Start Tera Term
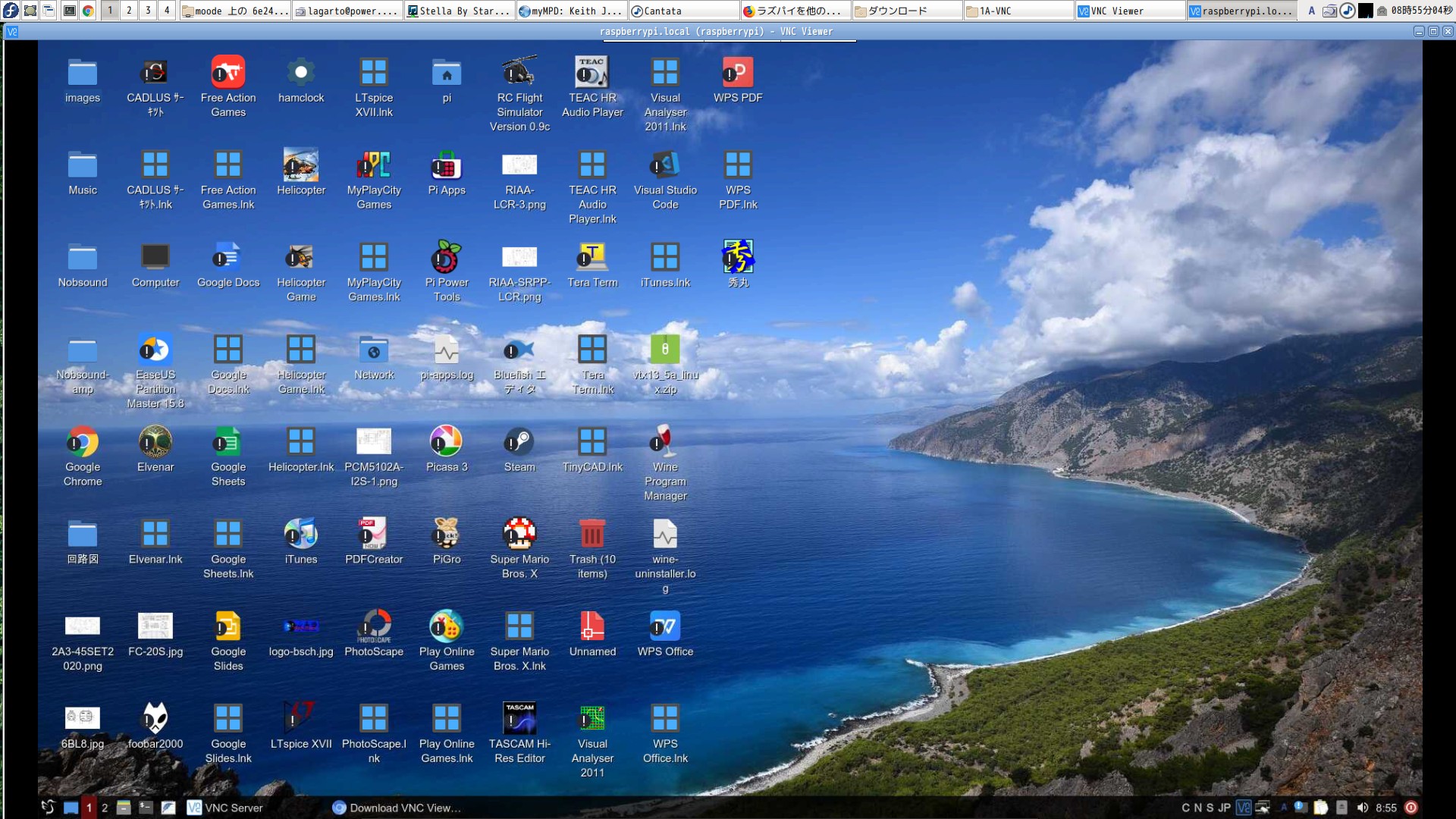1456x819 pixels. click(x=592, y=259)
